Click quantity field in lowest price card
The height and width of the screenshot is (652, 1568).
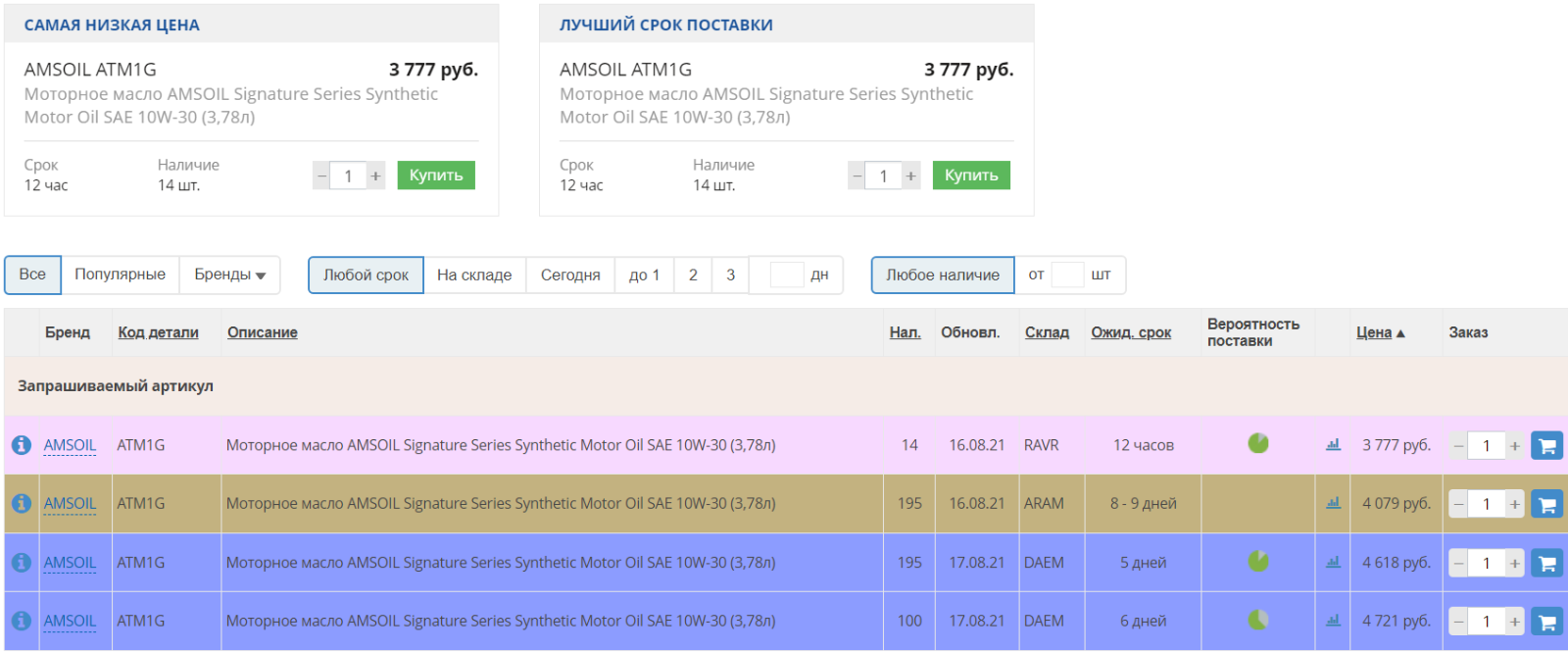(348, 176)
